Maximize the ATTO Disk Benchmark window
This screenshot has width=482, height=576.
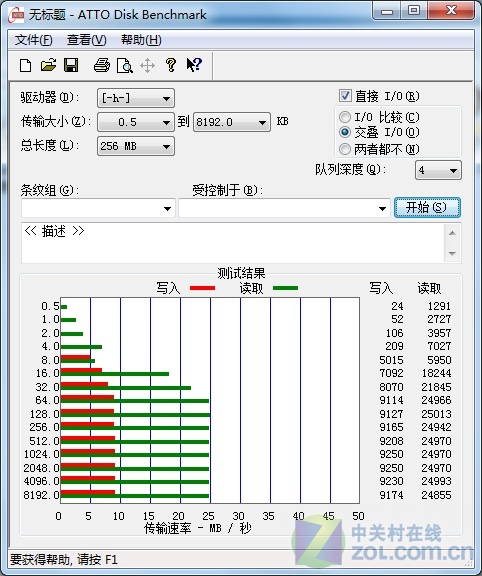(413, 11)
